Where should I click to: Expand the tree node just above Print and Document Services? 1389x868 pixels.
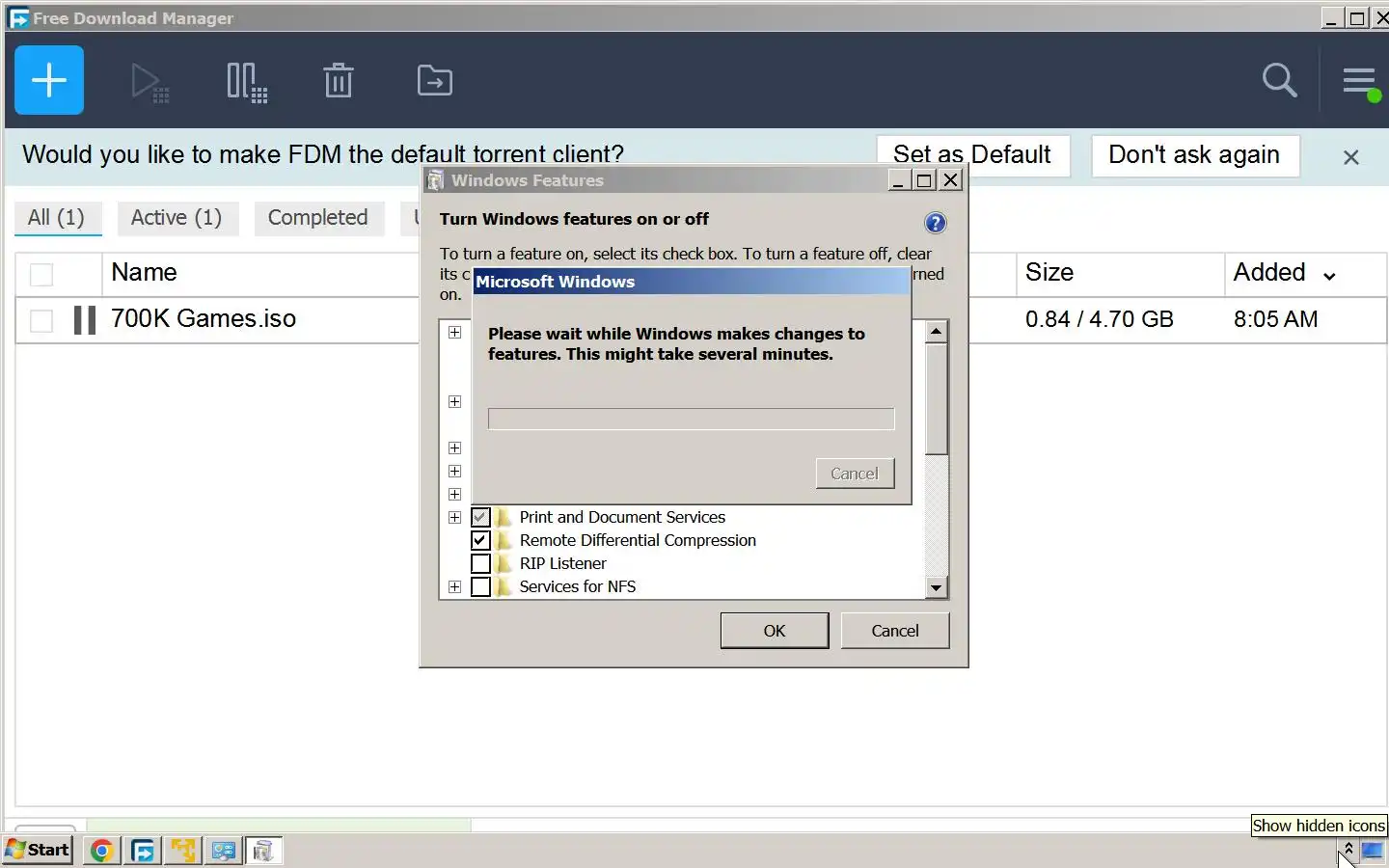pyautogui.click(x=454, y=494)
